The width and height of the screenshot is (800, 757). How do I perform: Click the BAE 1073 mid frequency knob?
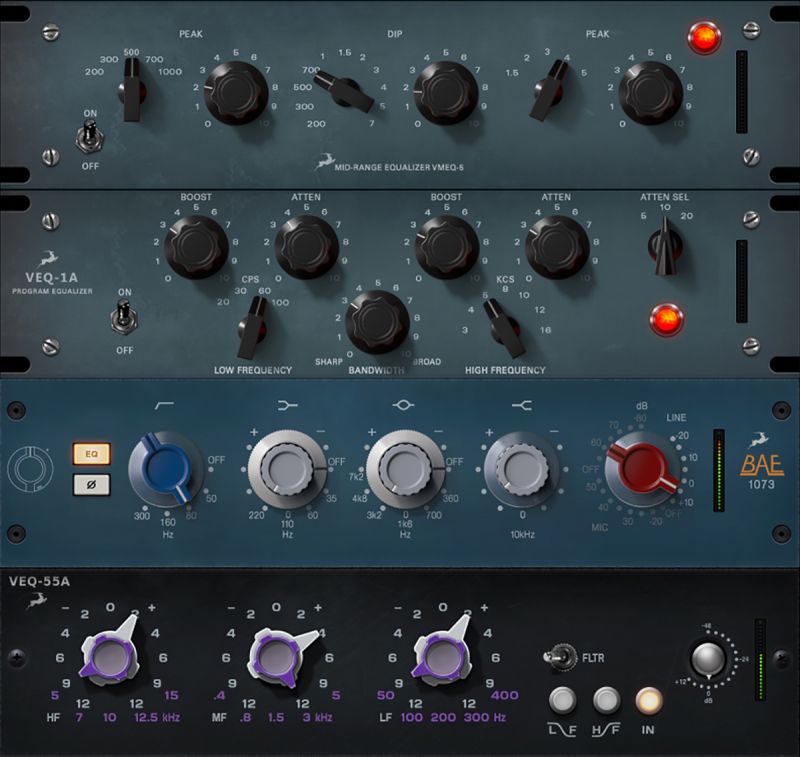[x=405, y=469]
